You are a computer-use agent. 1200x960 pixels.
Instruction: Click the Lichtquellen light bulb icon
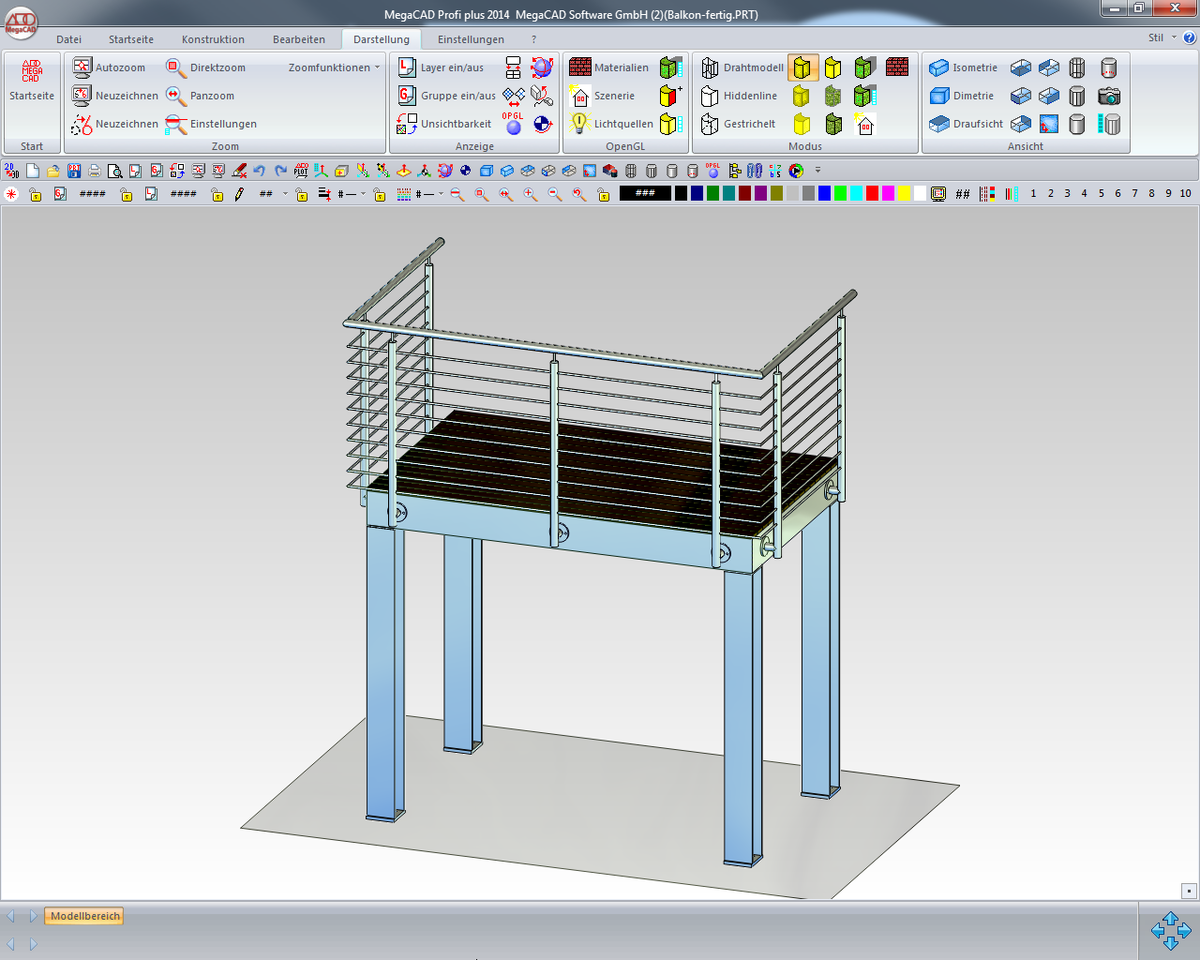tap(580, 124)
